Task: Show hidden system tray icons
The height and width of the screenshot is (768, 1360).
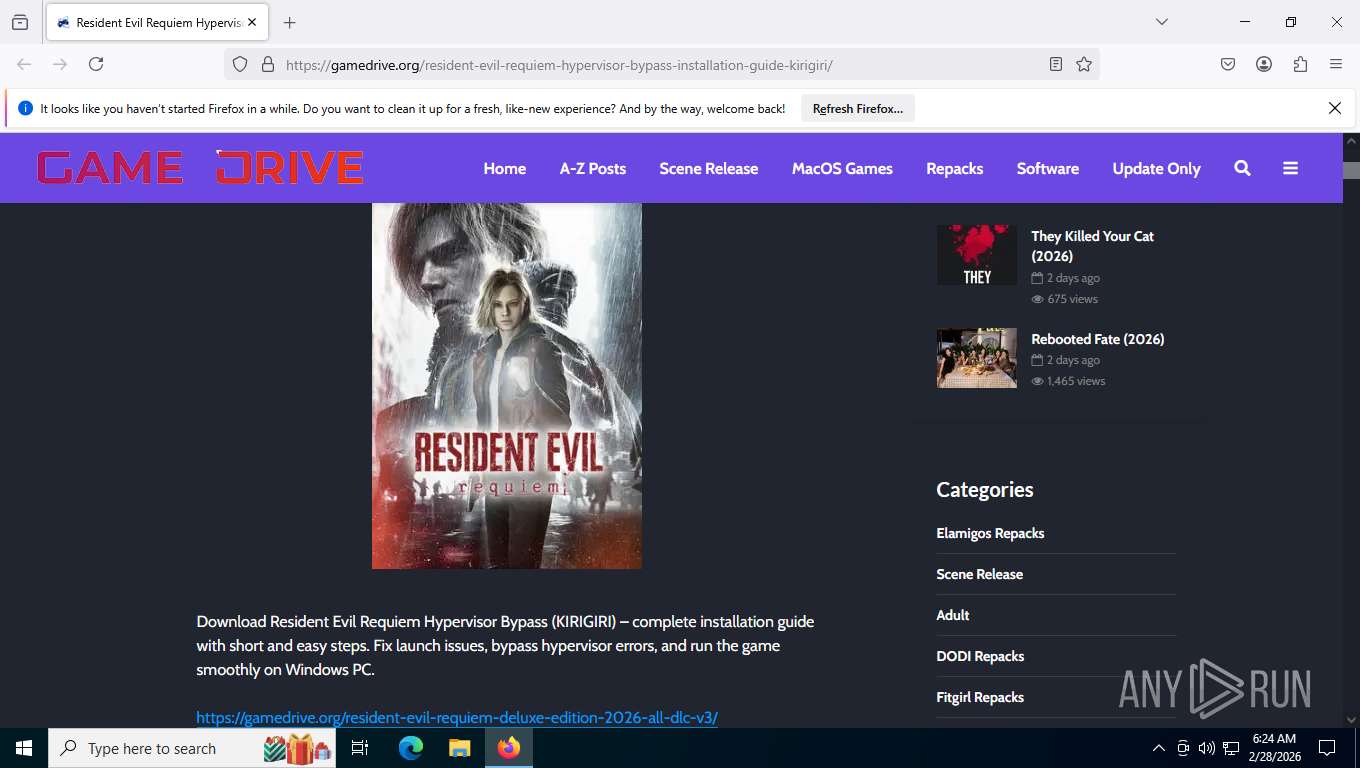Action: click(x=1159, y=748)
